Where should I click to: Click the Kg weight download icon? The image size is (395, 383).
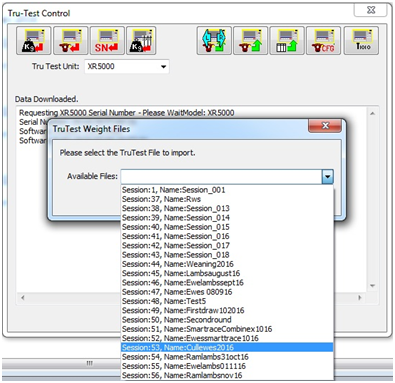click(34, 41)
